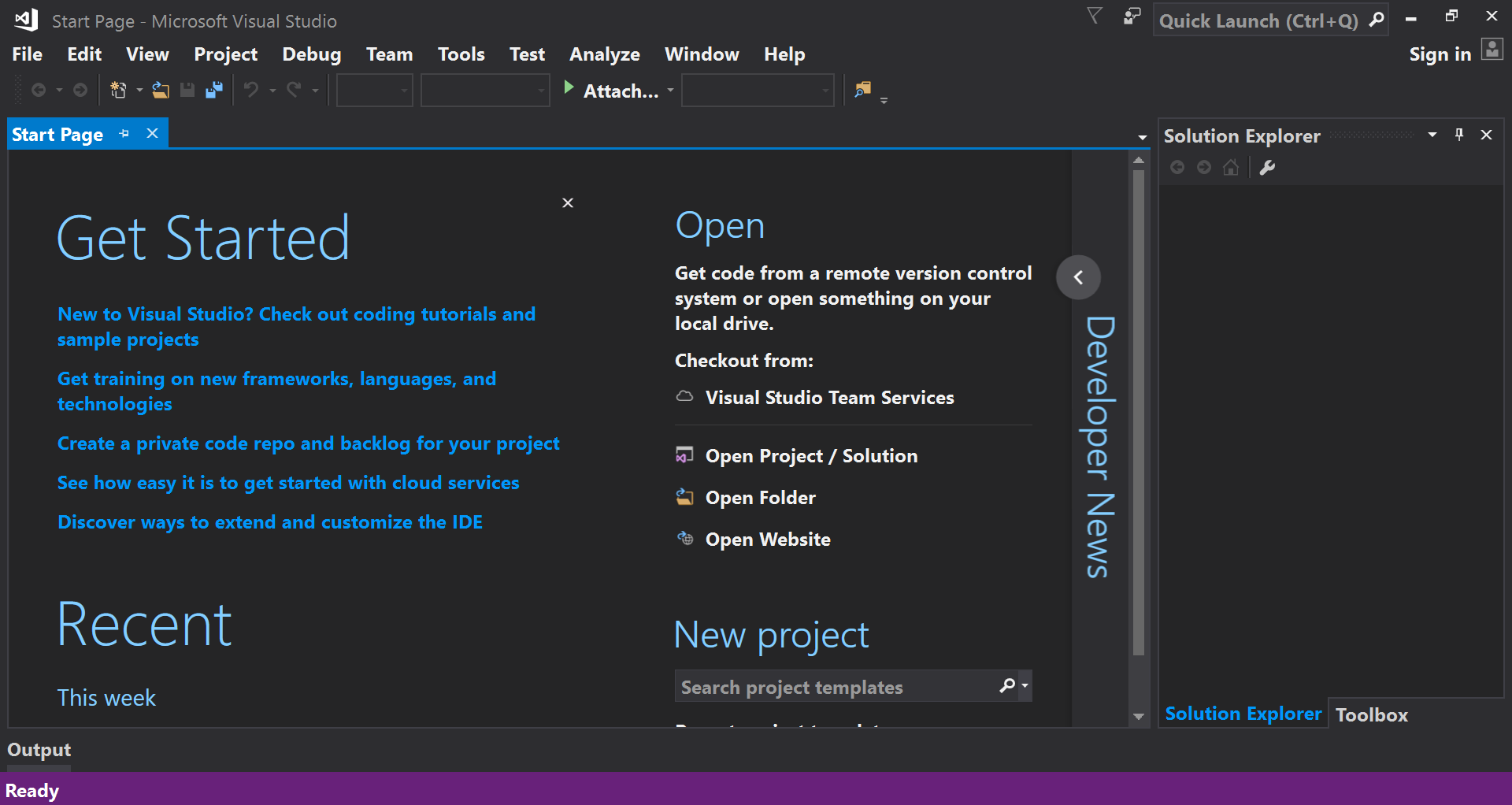Click the Solution Explorer Home icon
Image resolution: width=1512 pixels, height=805 pixels.
pyautogui.click(x=1231, y=167)
